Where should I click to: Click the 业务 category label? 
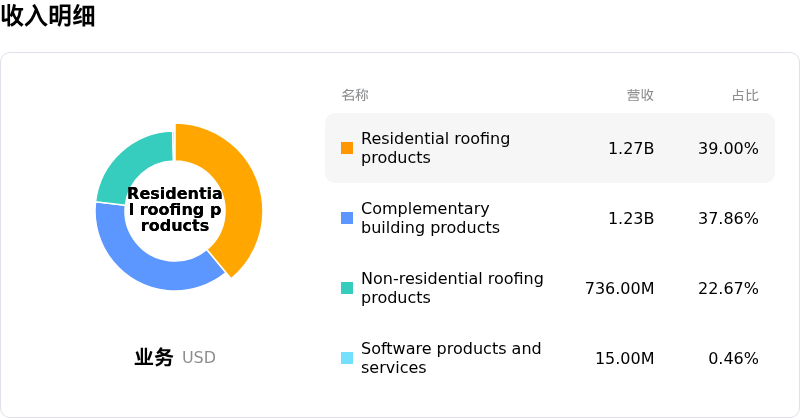tap(154, 357)
